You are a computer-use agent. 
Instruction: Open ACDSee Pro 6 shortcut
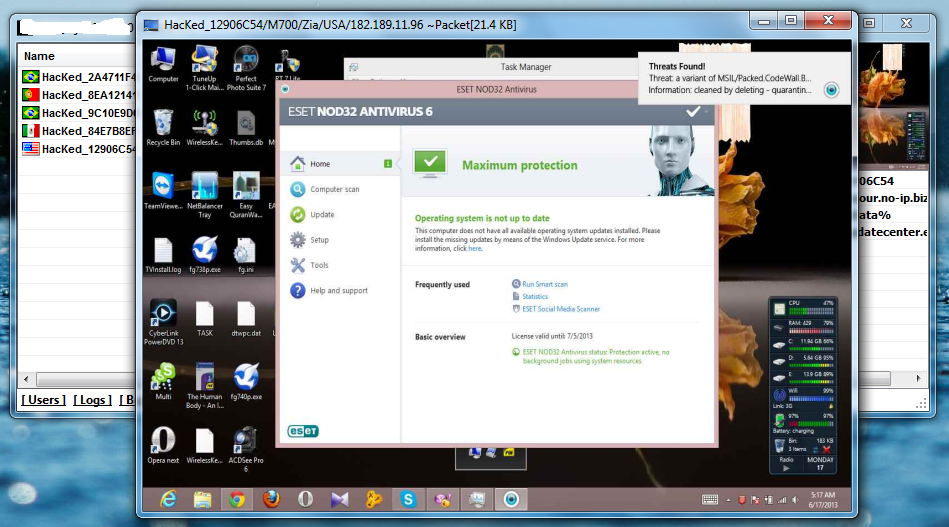[246, 449]
